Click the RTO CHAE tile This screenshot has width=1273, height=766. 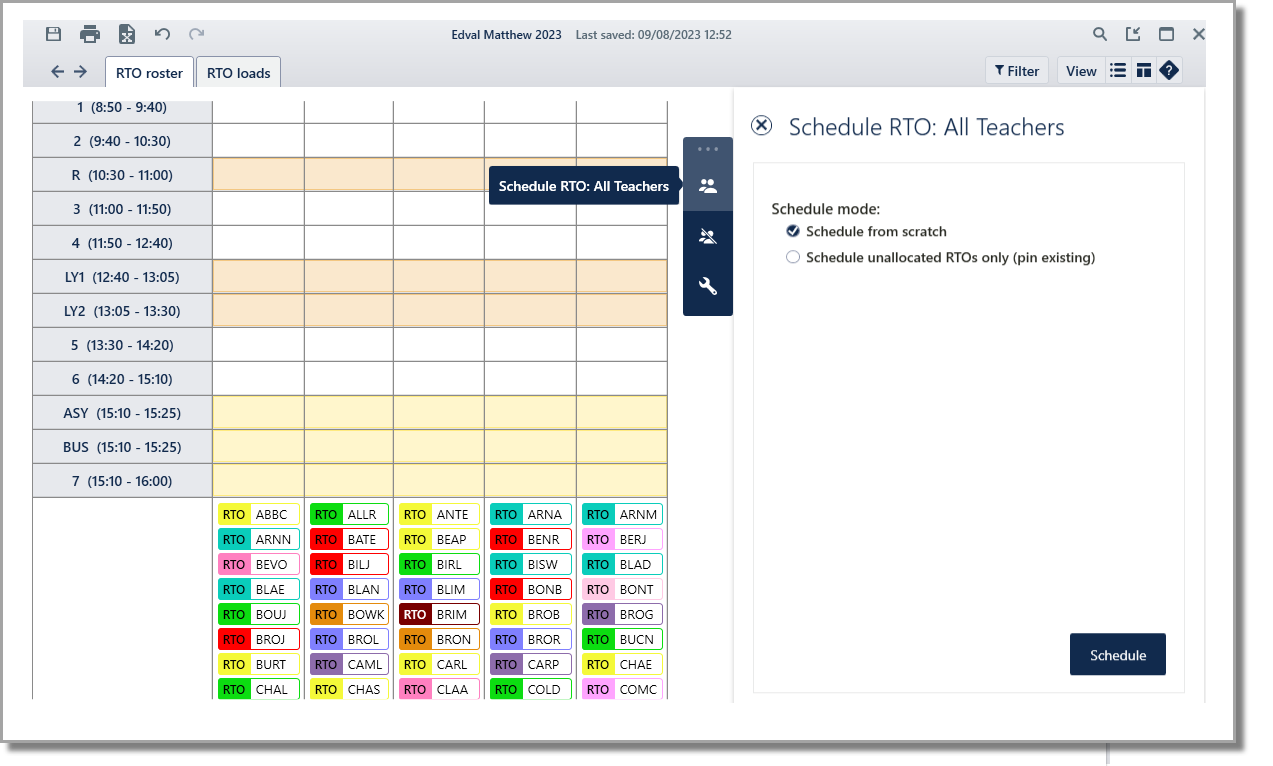[x=622, y=664]
